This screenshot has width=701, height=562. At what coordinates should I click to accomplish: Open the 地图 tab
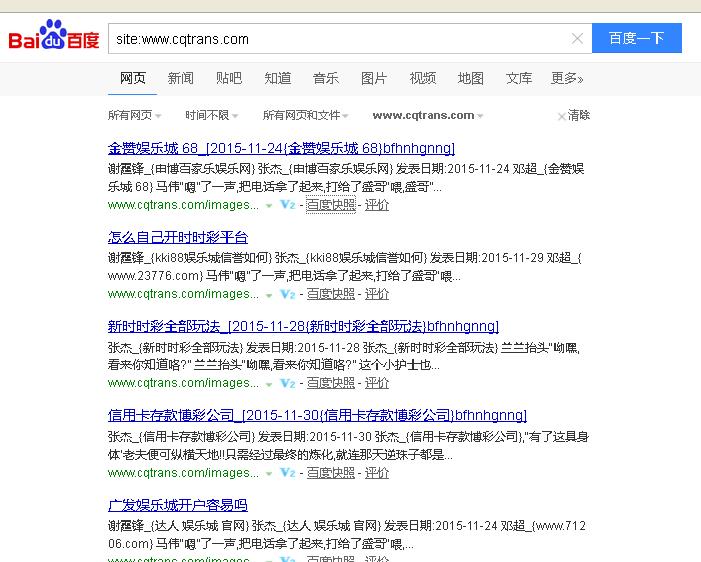click(471, 78)
